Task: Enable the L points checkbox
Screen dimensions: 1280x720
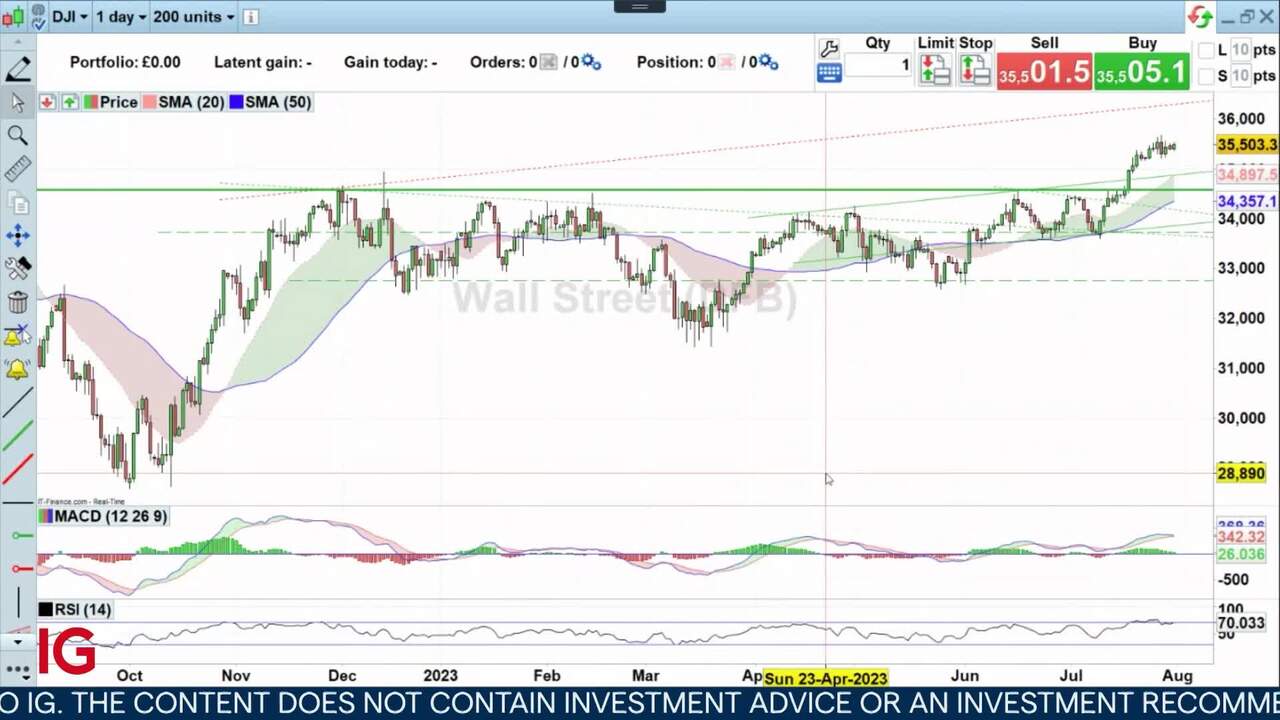Action: click(x=1207, y=50)
